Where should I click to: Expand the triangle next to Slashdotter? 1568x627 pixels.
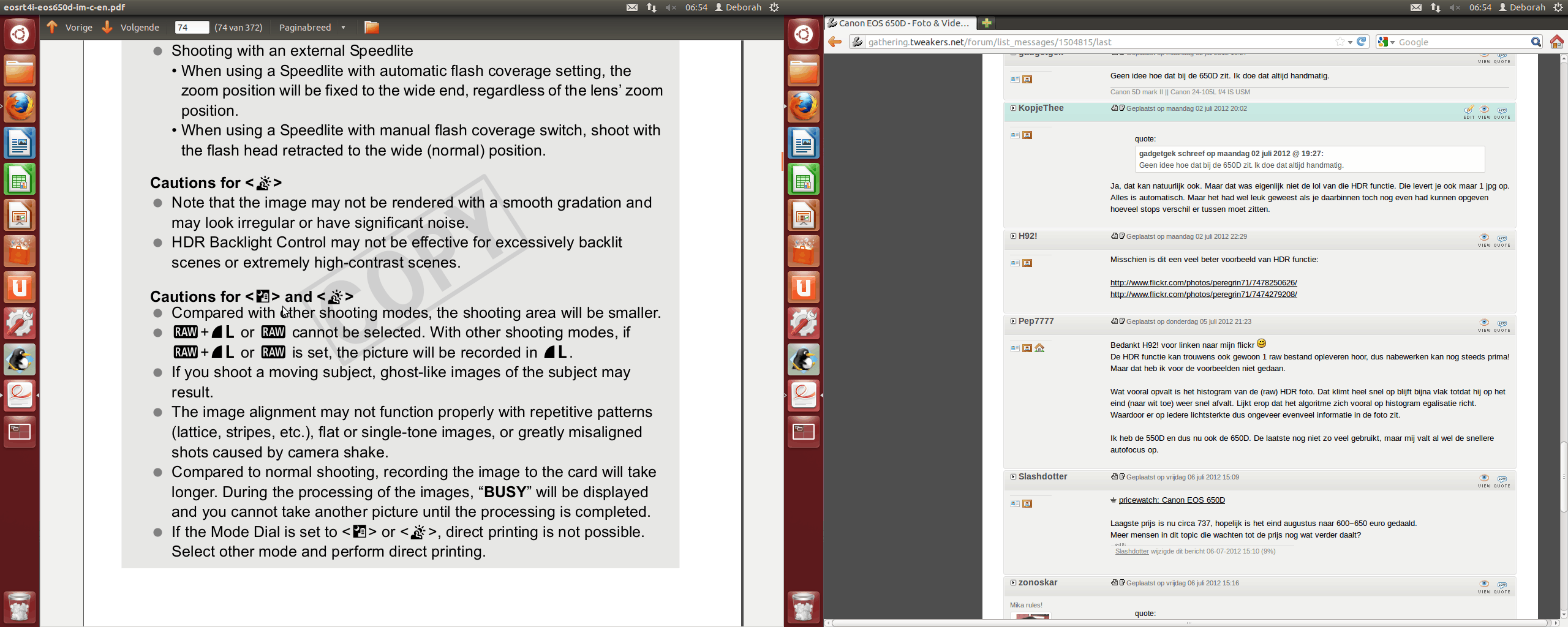pyautogui.click(x=1013, y=476)
